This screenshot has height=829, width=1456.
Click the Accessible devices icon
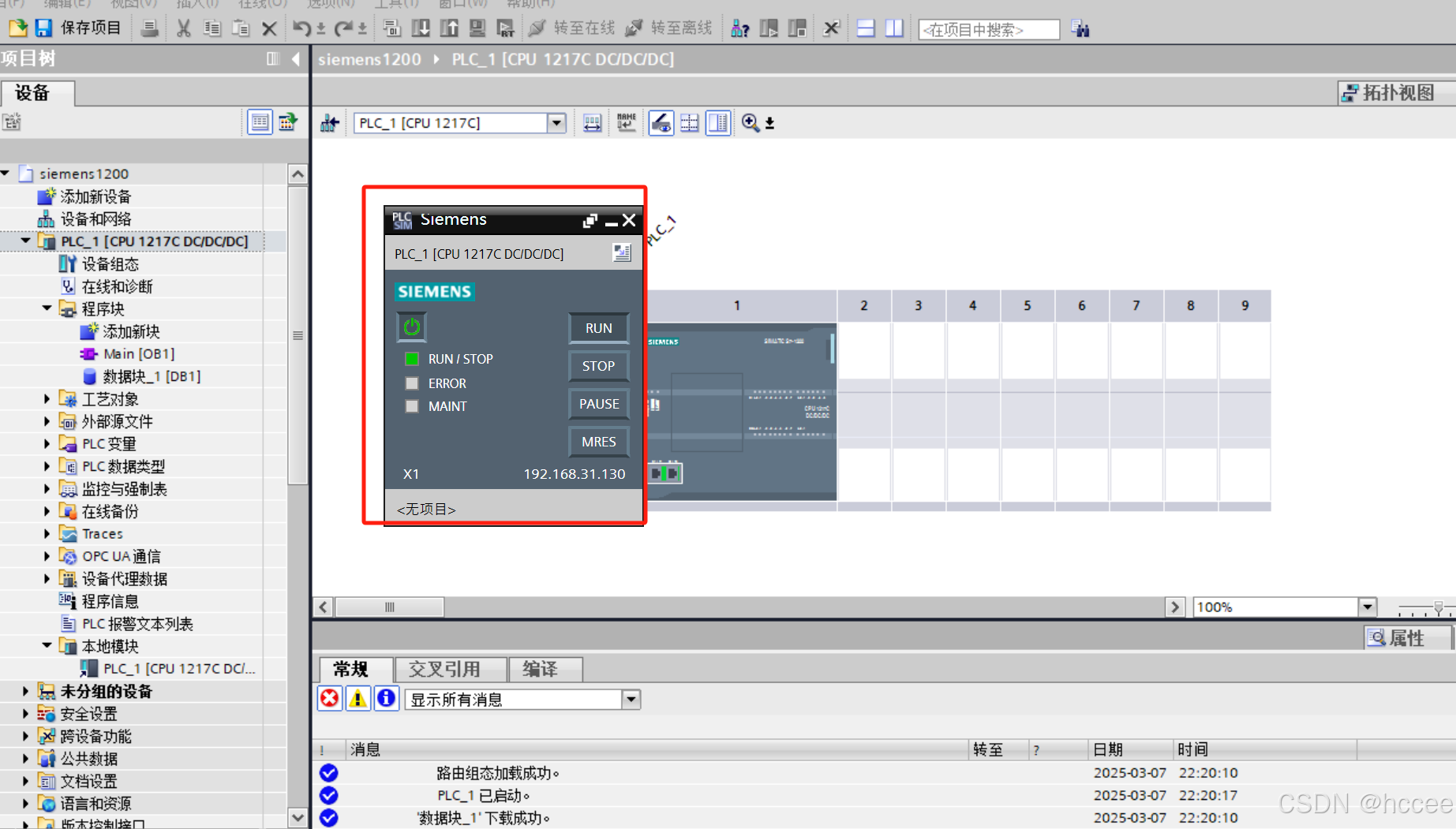[x=739, y=28]
